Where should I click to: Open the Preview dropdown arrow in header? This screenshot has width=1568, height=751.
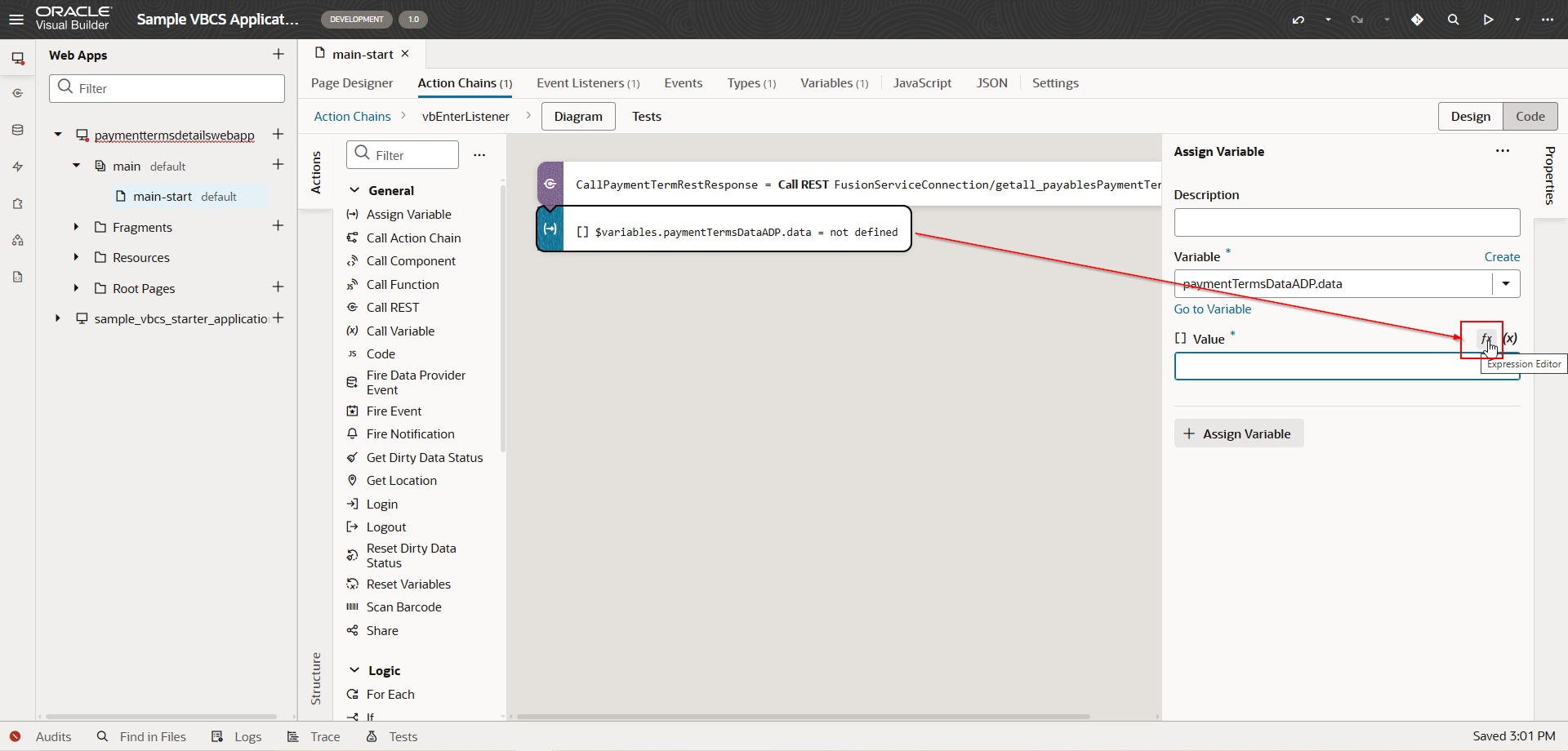coord(1517,20)
